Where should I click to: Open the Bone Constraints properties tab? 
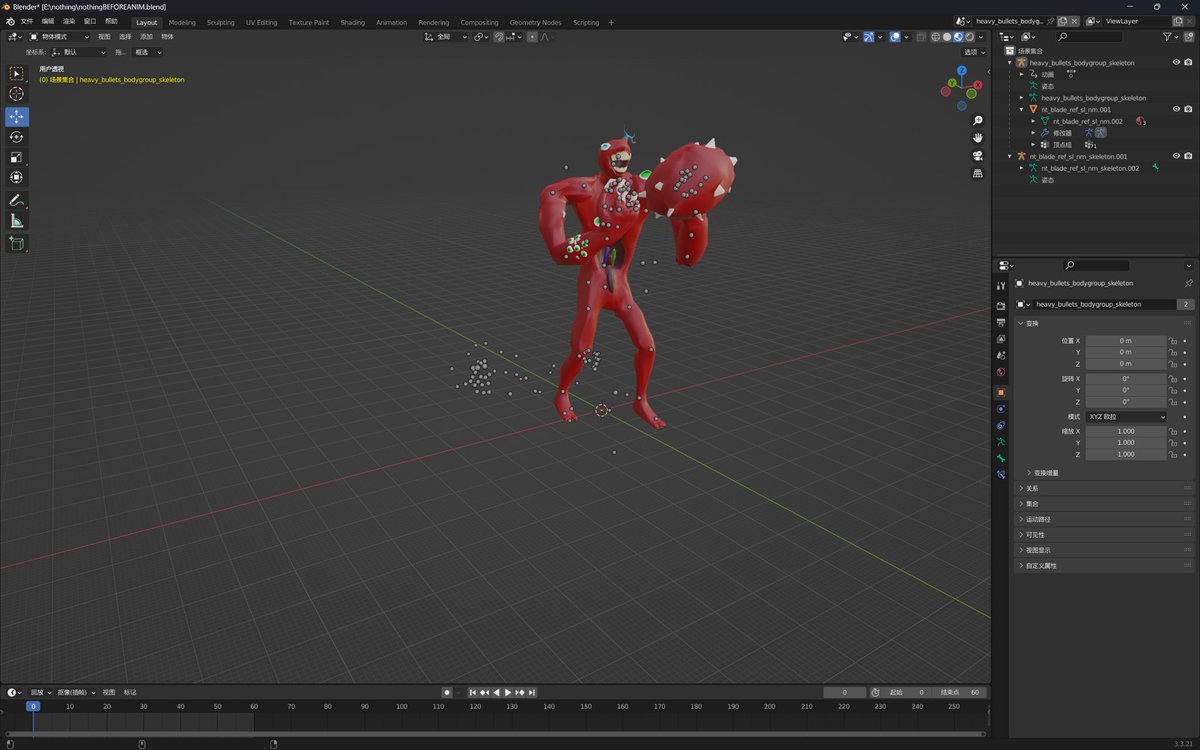coord(1001,475)
